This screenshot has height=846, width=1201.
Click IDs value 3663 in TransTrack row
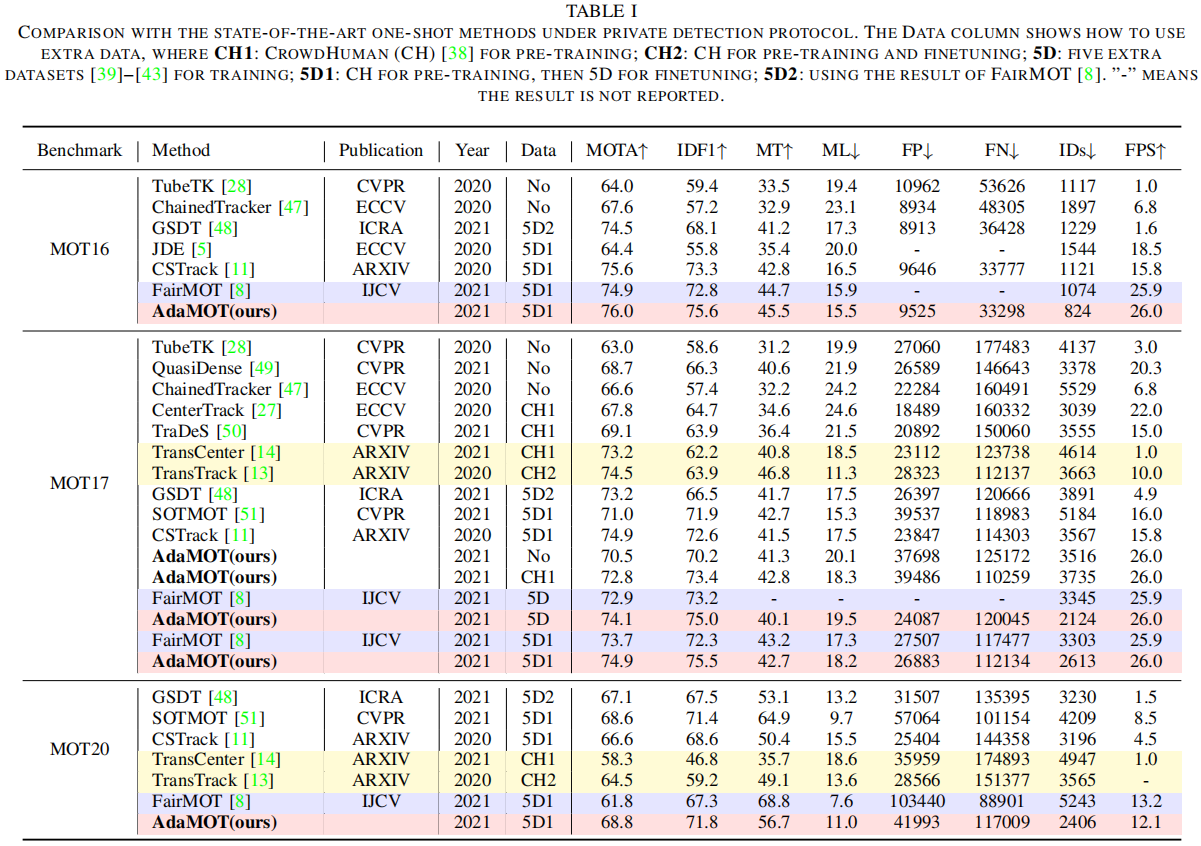1077,473
